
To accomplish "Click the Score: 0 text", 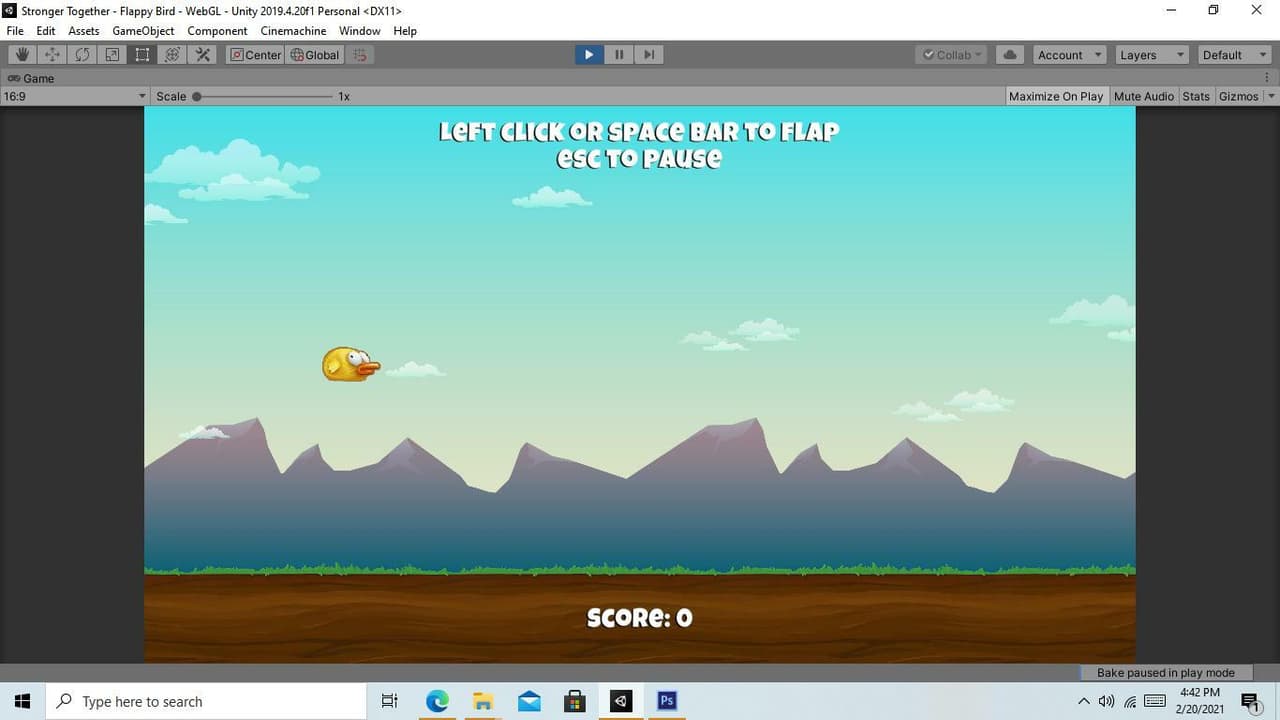I will [x=640, y=617].
